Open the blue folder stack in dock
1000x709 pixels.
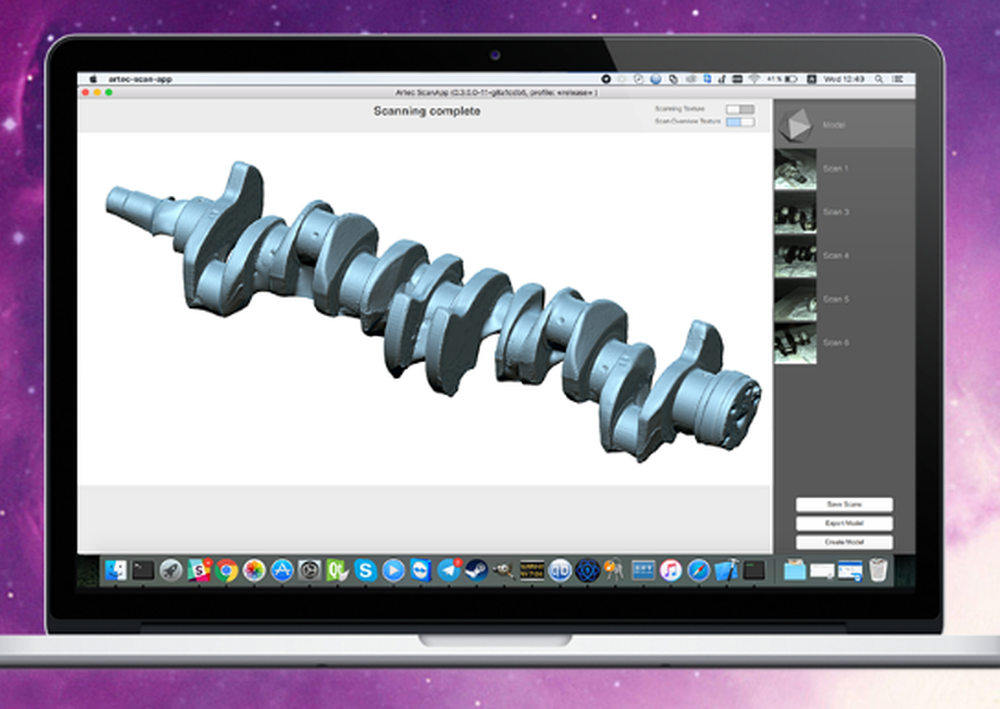point(794,570)
